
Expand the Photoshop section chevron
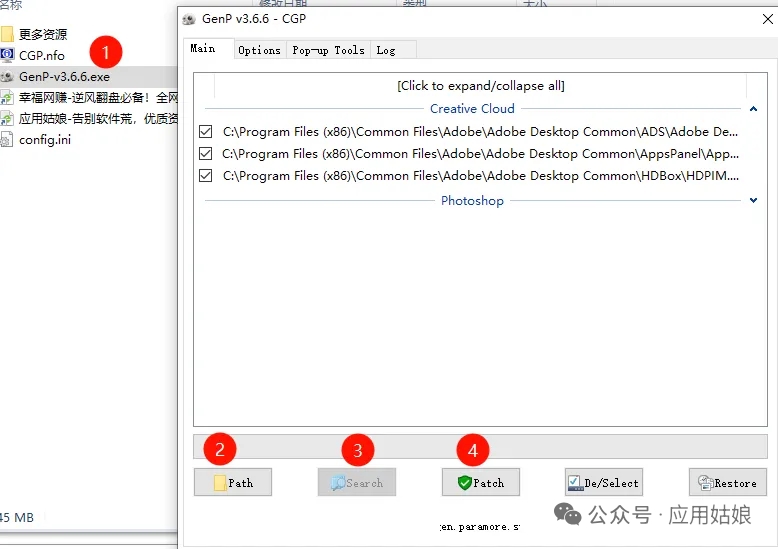click(x=753, y=201)
